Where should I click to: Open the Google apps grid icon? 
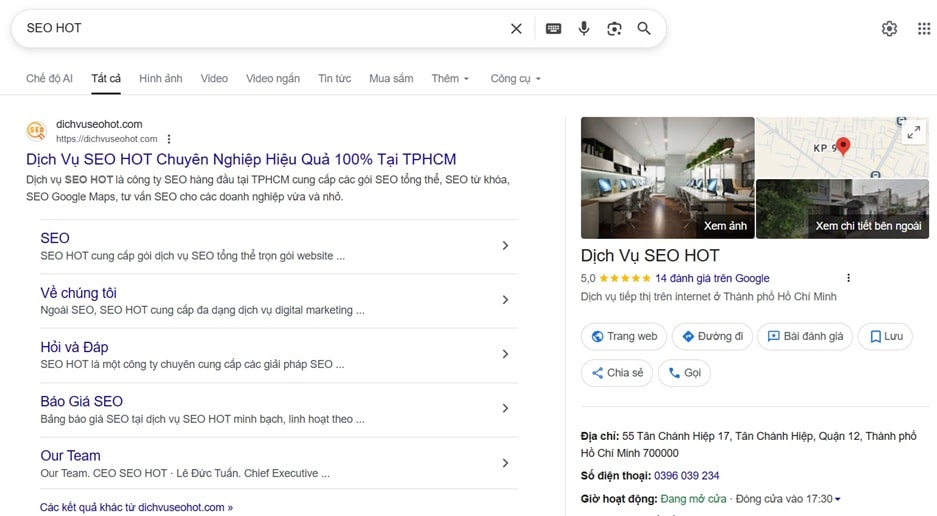[x=924, y=28]
